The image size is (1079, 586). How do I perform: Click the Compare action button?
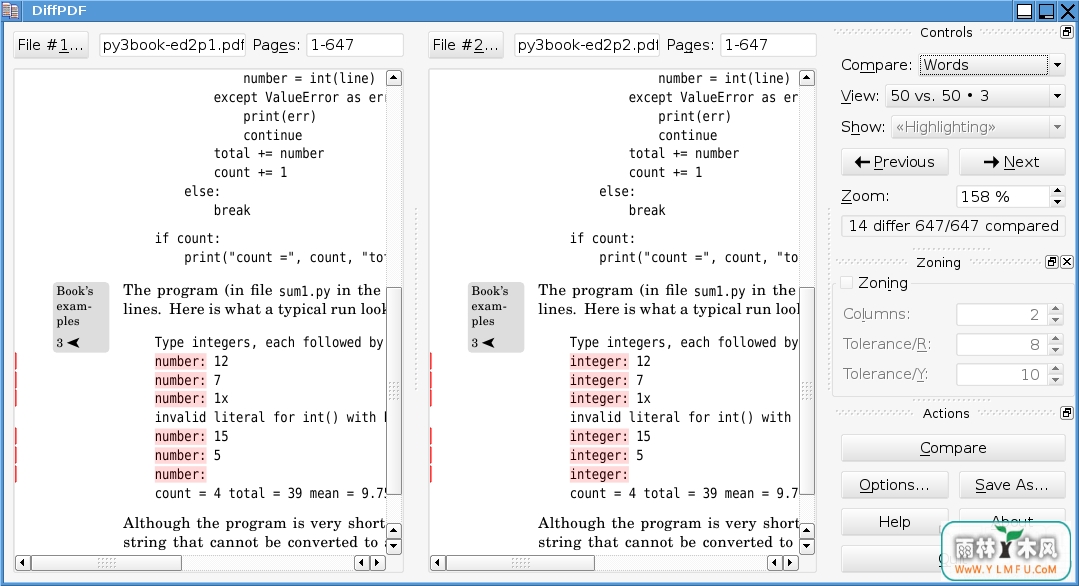[x=953, y=448]
